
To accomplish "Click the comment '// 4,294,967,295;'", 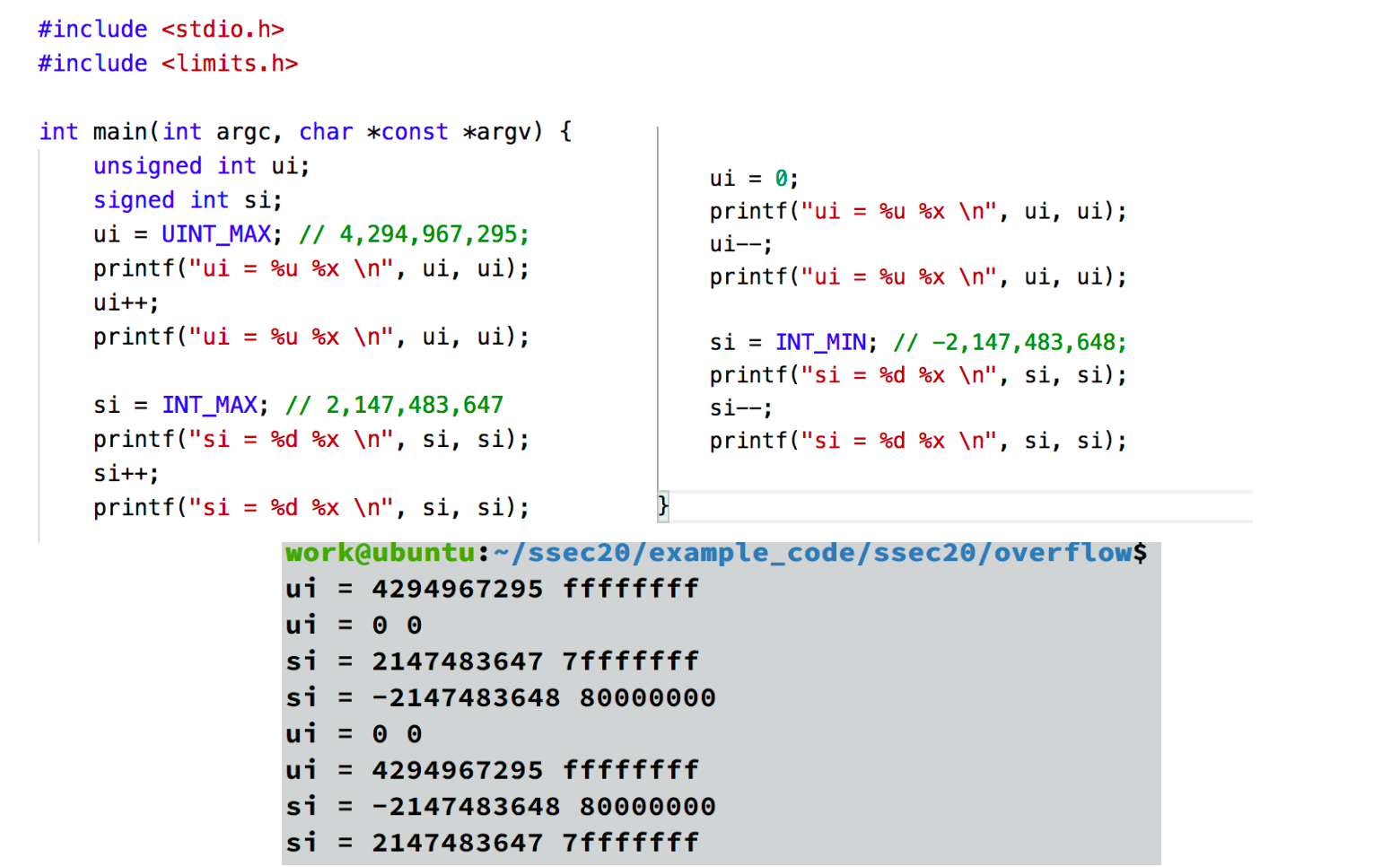I will click(414, 234).
